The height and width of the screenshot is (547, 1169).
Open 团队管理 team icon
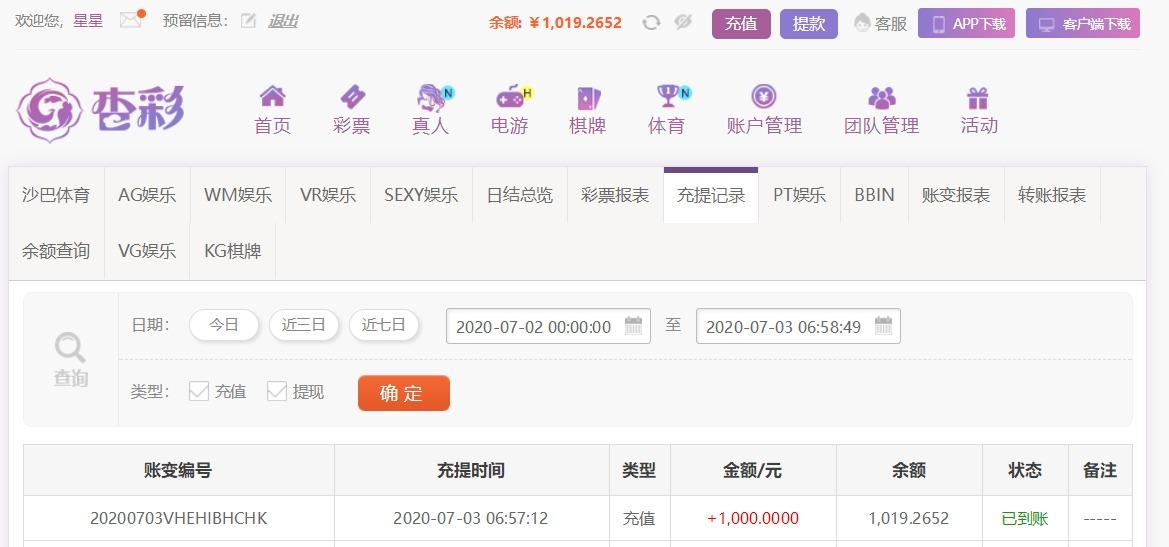pyautogui.click(x=881, y=97)
